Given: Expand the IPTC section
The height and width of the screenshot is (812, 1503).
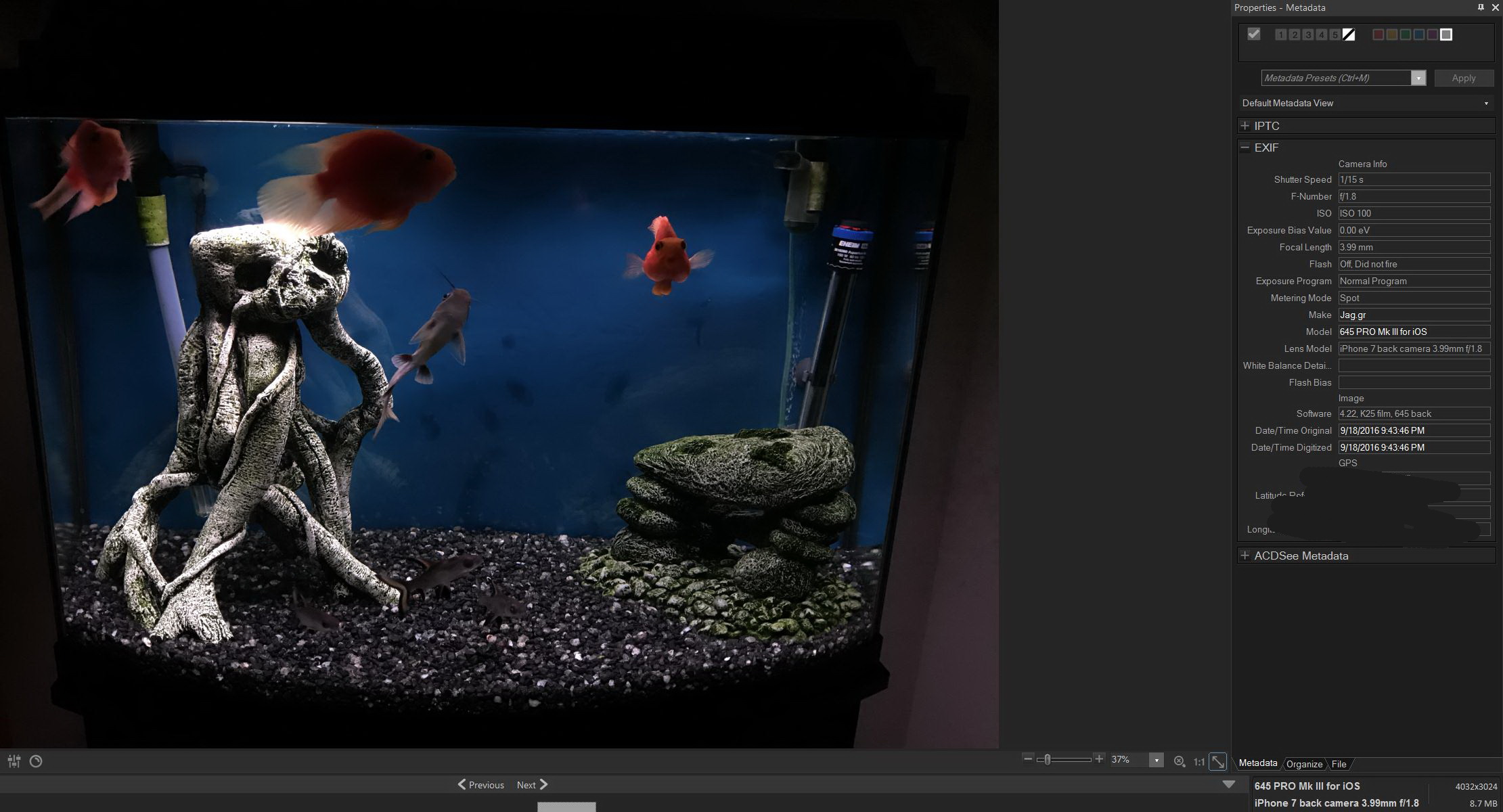Looking at the screenshot, I should tap(1244, 126).
